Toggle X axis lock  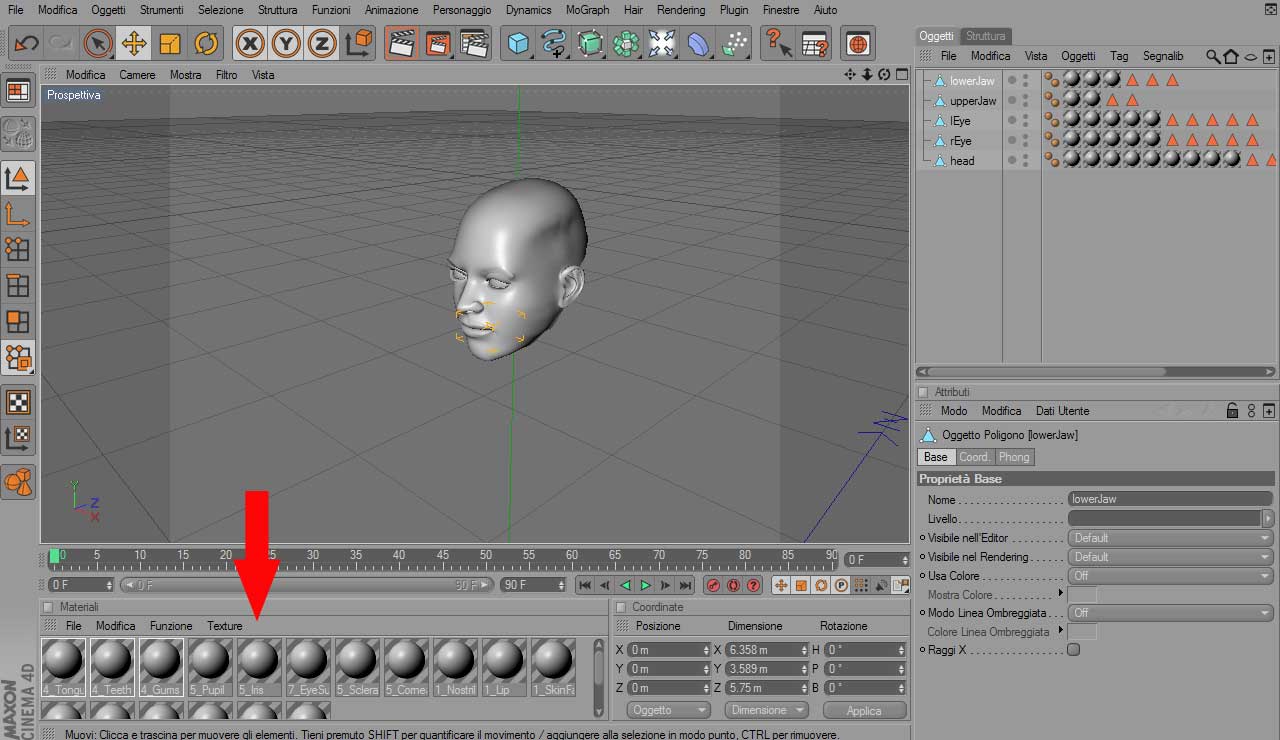click(250, 43)
